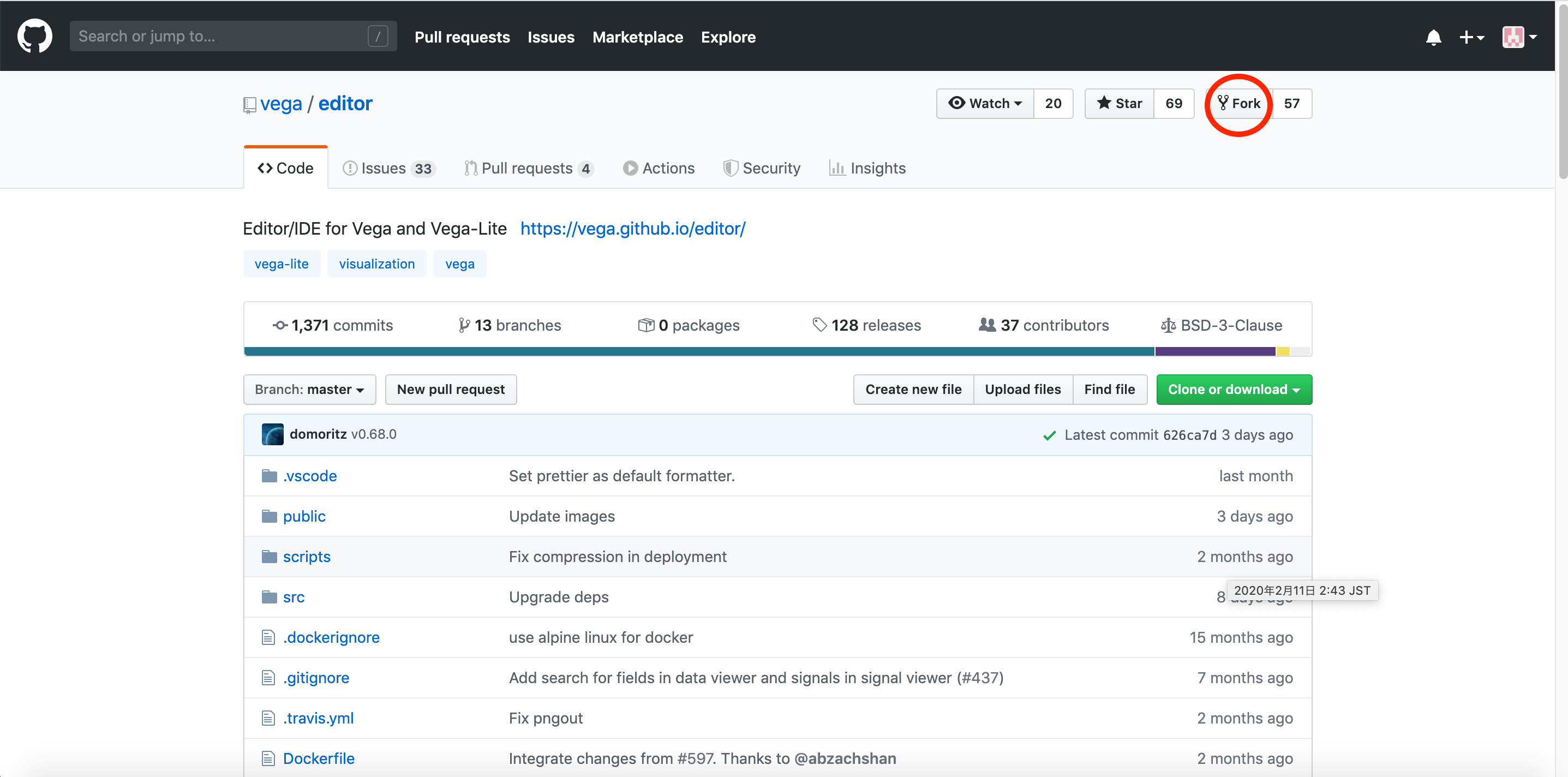Screen dimensions: 1568x777
Task: Fork the repository
Action: click(1238, 104)
